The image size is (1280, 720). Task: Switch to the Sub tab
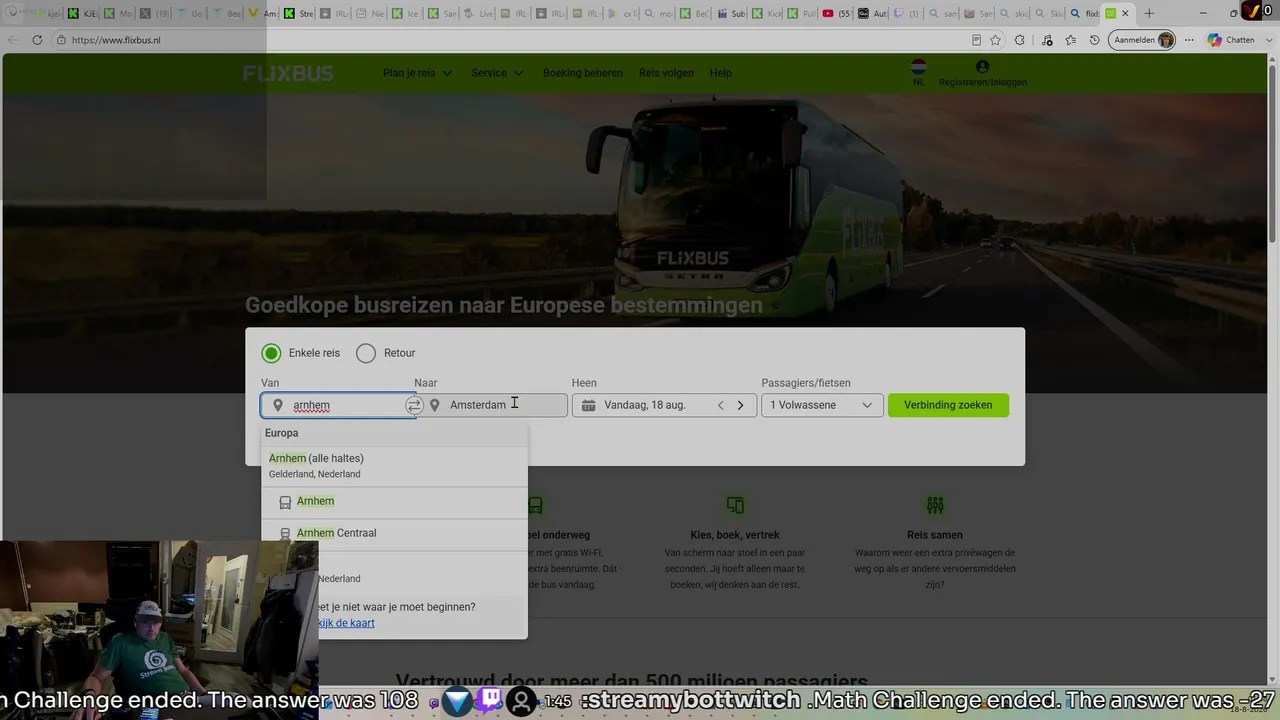[732, 14]
